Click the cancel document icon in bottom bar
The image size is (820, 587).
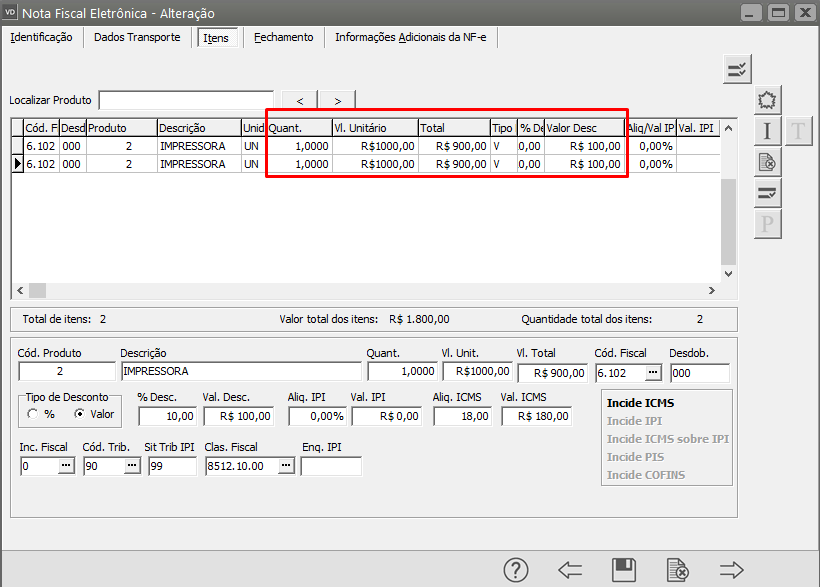point(677,570)
